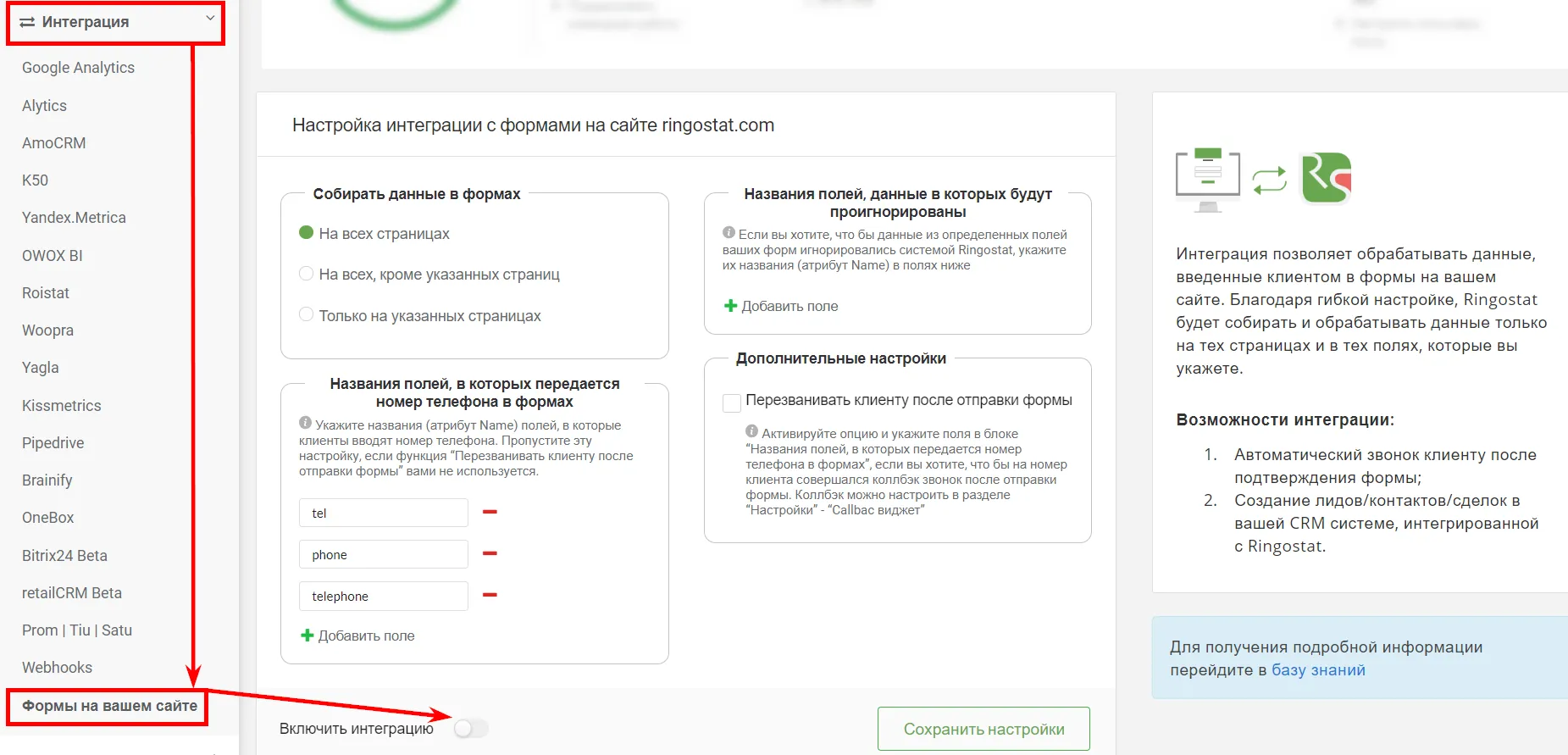Click the website form monitor icon
The width and height of the screenshot is (1568, 755).
point(1208,180)
